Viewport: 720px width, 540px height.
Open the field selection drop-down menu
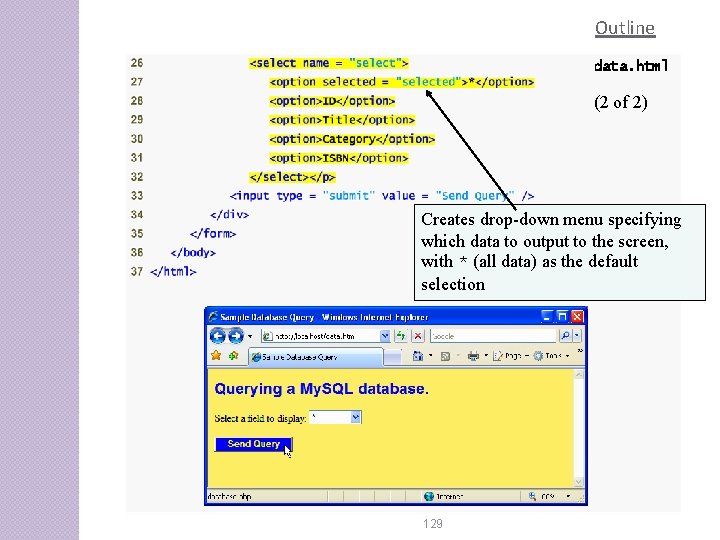coord(336,417)
